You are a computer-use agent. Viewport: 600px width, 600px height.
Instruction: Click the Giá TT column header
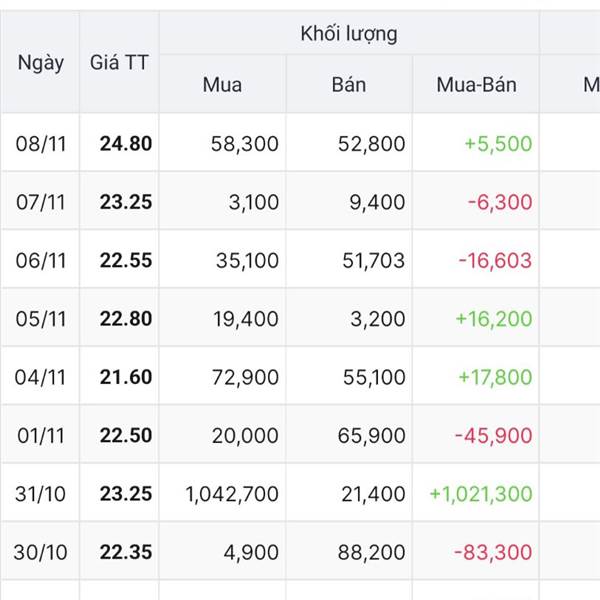pyautogui.click(x=119, y=63)
